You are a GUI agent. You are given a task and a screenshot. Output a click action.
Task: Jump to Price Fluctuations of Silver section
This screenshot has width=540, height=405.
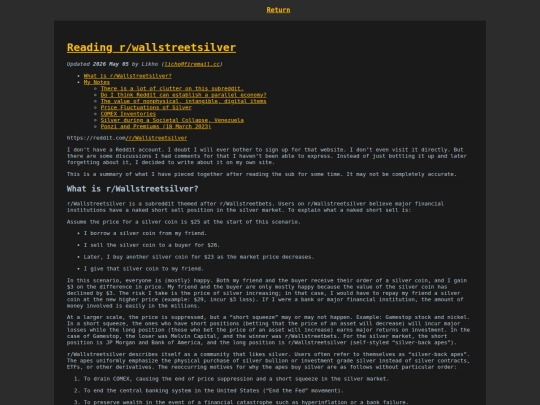146,107
